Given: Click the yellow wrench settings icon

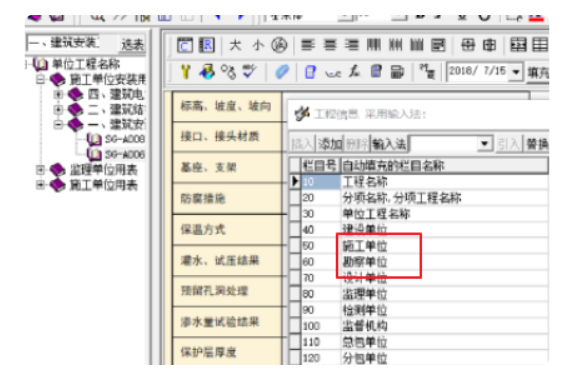Looking at the screenshot, I should [186, 72].
